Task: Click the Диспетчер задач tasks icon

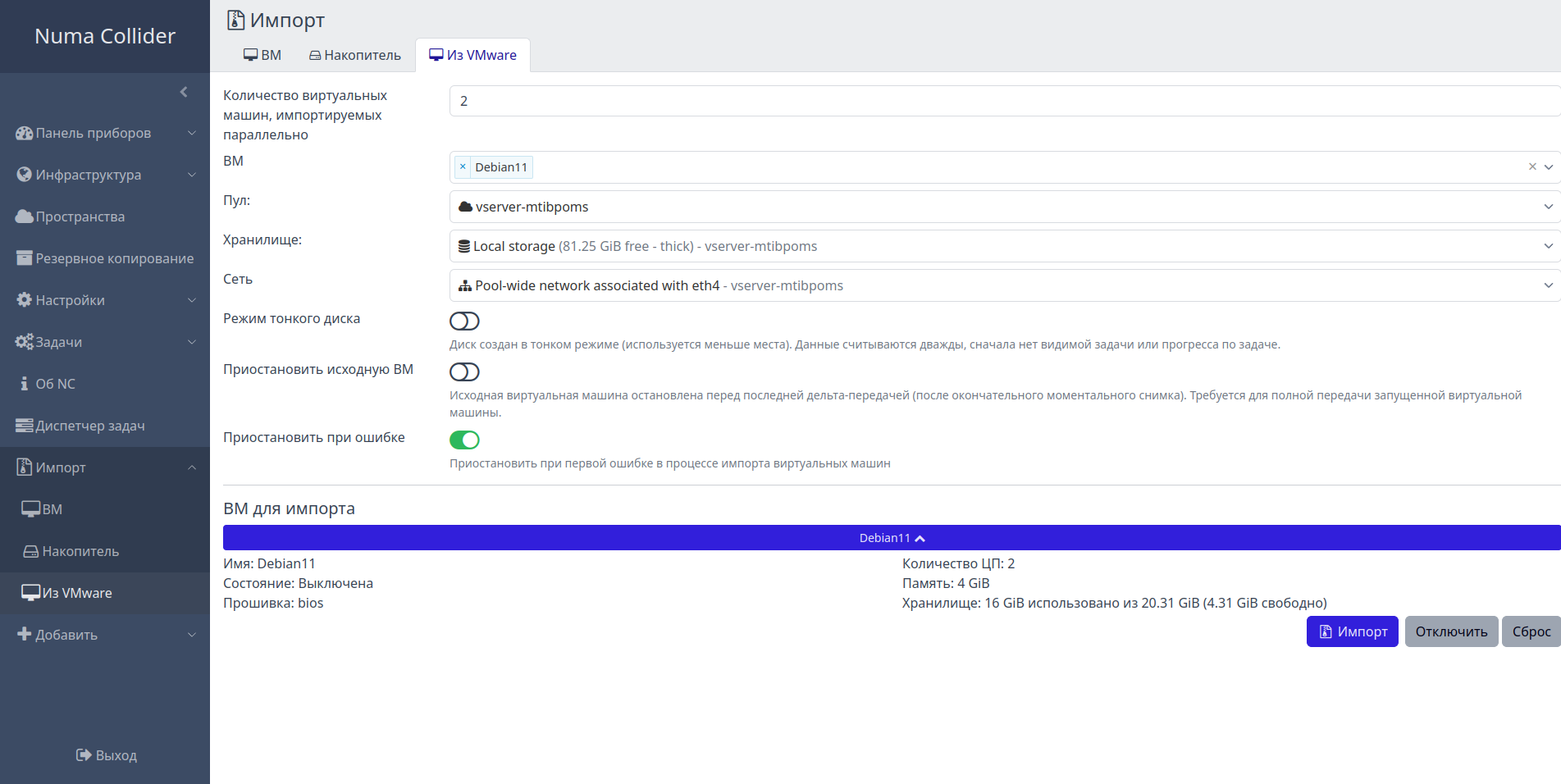Action: click(25, 426)
